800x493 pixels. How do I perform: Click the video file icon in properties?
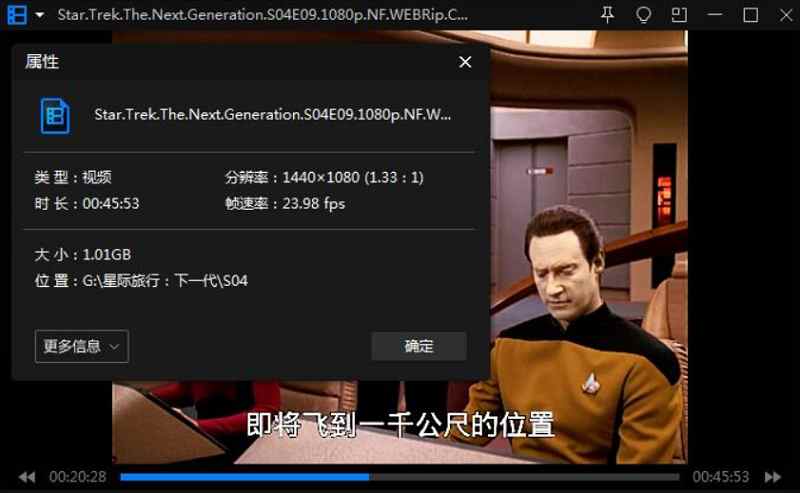tap(55, 116)
